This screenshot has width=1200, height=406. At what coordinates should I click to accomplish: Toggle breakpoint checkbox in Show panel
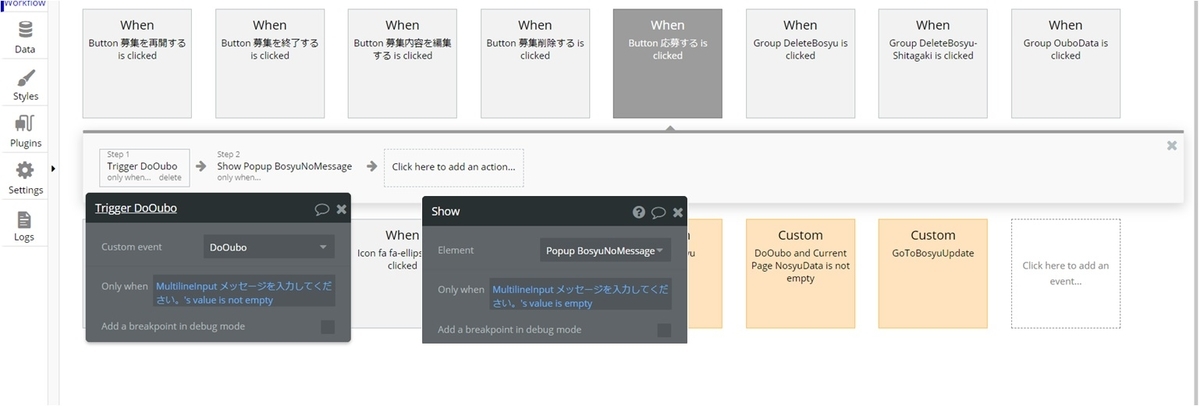[x=664, y=330]
